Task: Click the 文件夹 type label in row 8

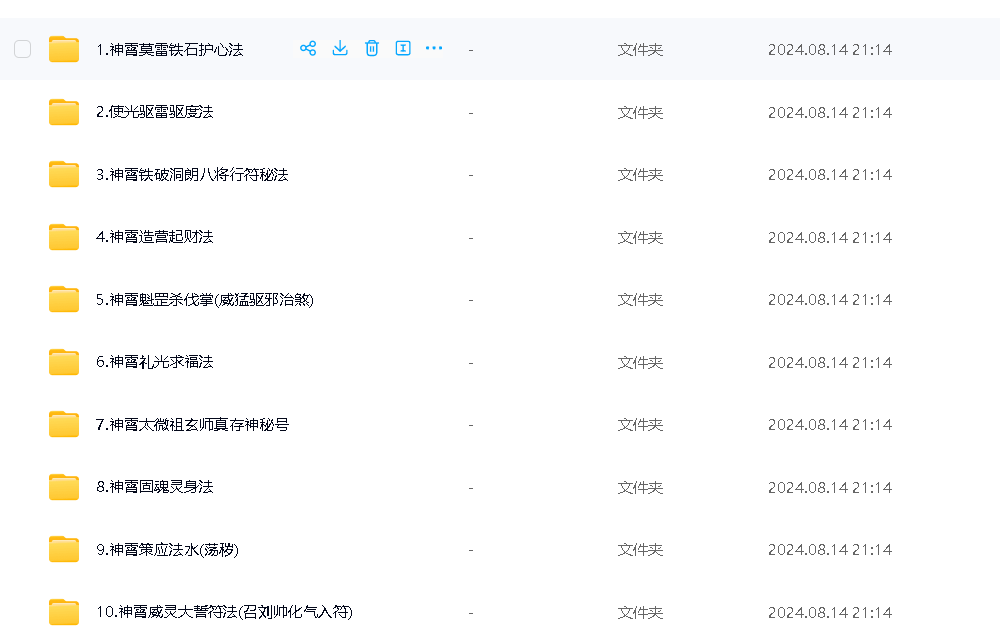Action: 640,487
